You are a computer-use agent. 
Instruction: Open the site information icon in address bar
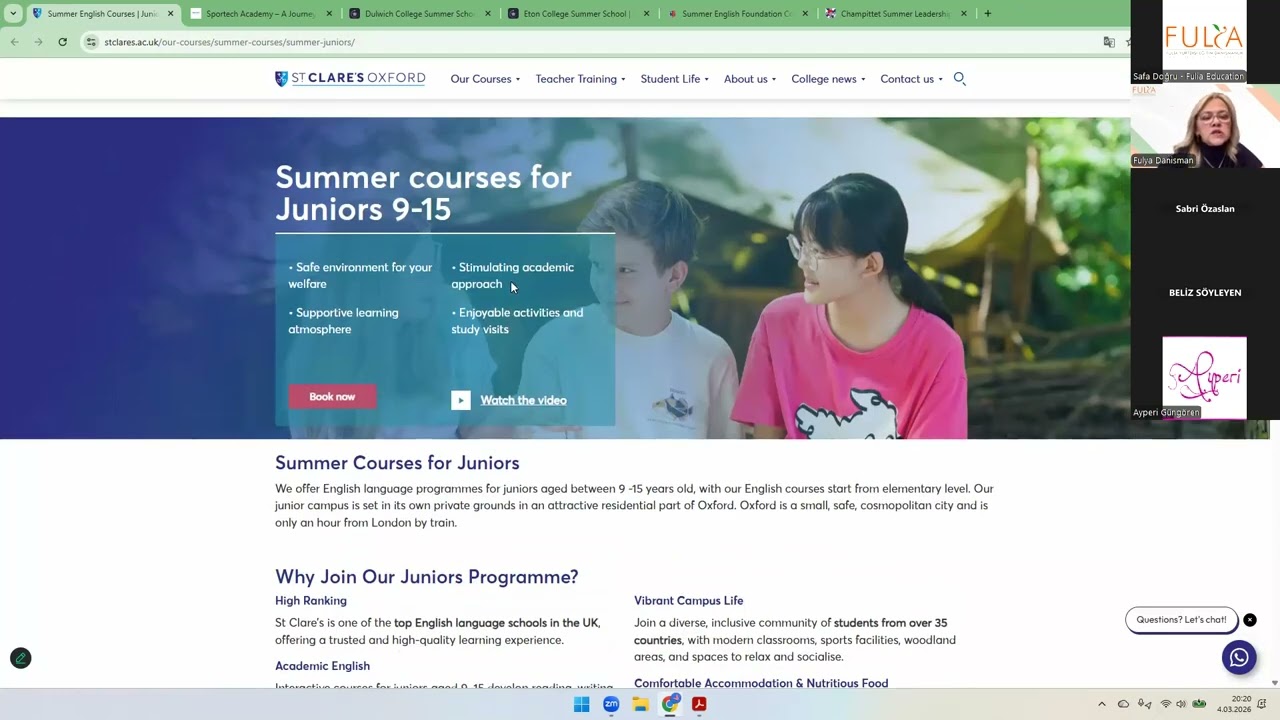[91, 42]
